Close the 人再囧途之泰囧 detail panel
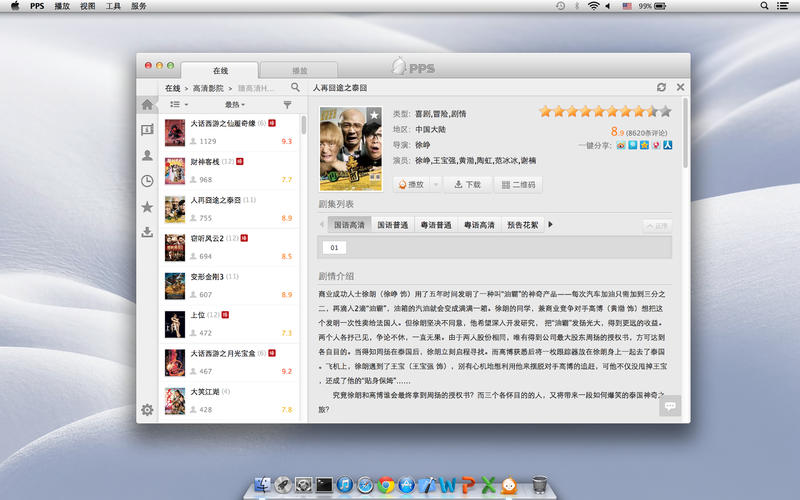 coord(680,87)
